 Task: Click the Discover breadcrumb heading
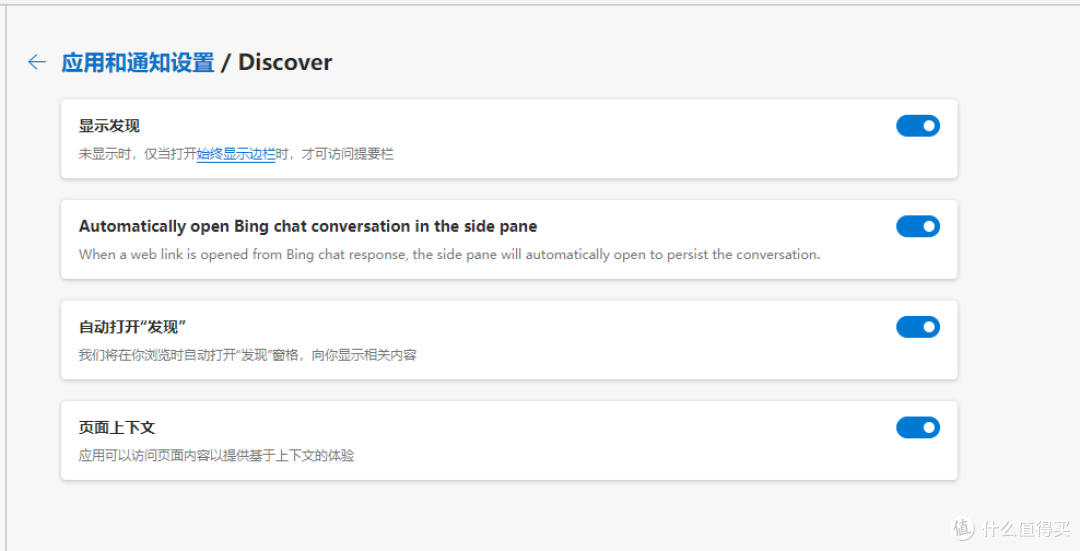(x=285, y=62)
